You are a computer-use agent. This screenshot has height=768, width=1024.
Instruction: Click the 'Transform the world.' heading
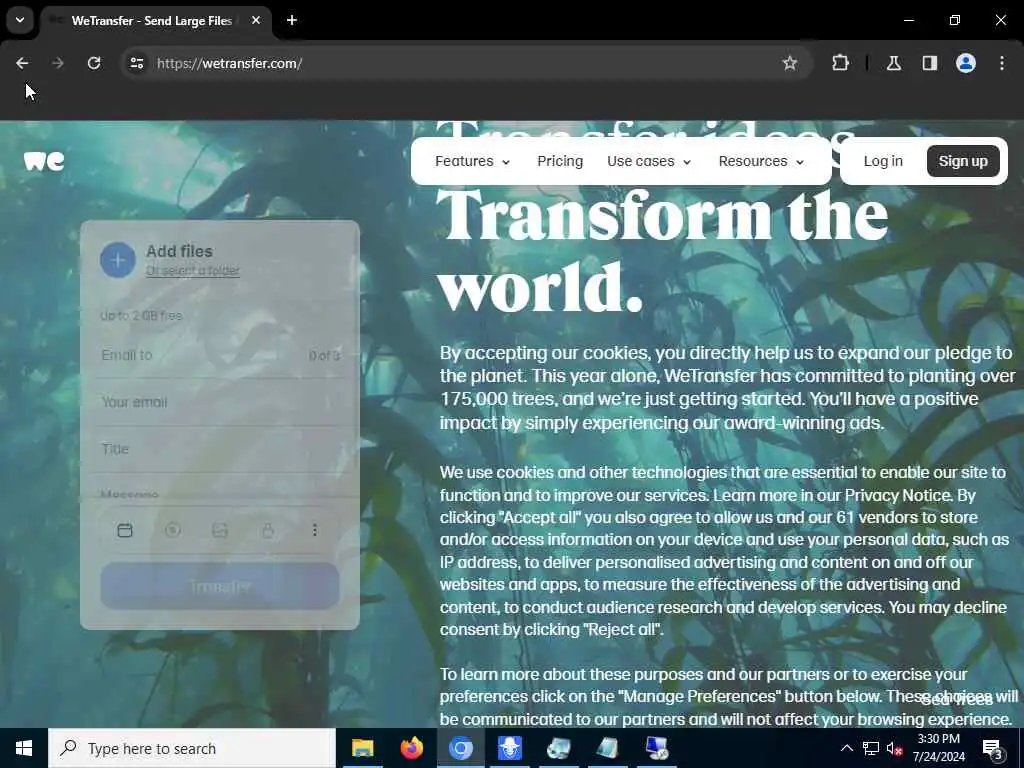click(x=662, y=251)
